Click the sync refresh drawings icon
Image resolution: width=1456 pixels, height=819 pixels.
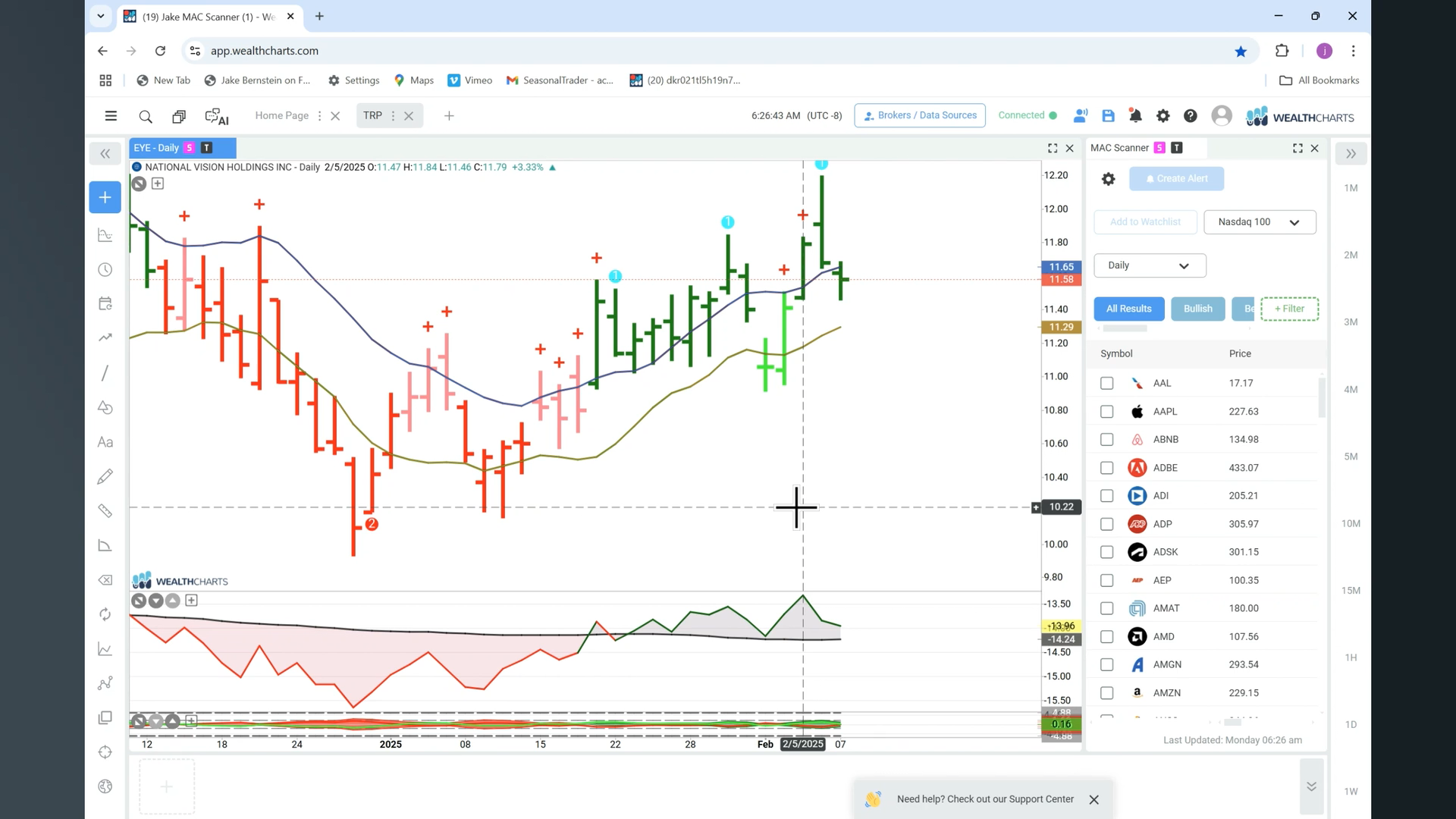pos(105,614)
